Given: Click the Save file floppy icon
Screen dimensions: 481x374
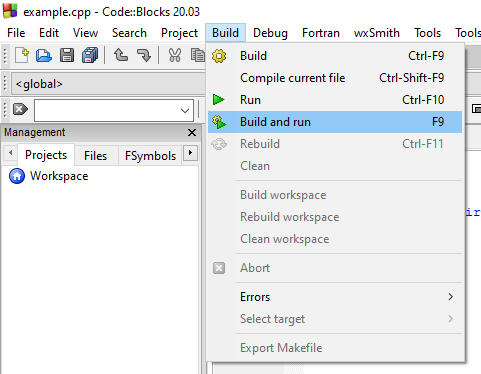Looking at the screenshot, I should pos(67,55).
